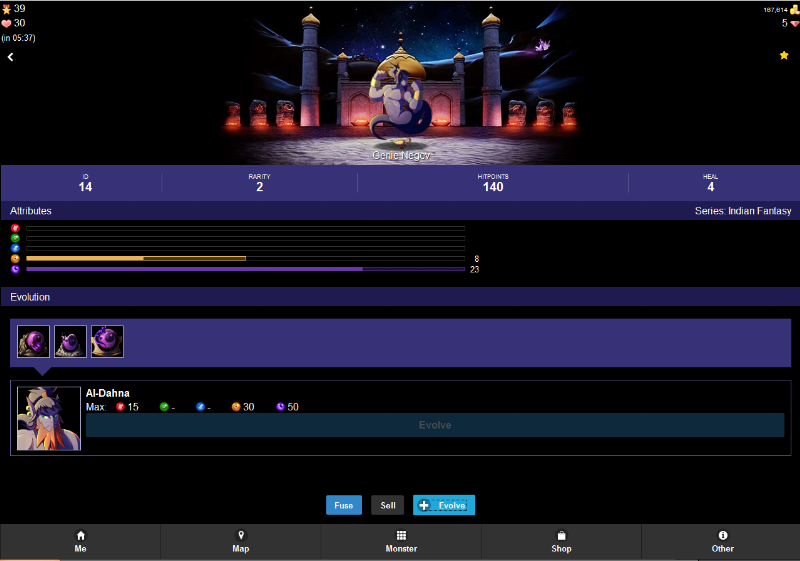
Task: Open the Other tab
Action: (722, 541)
